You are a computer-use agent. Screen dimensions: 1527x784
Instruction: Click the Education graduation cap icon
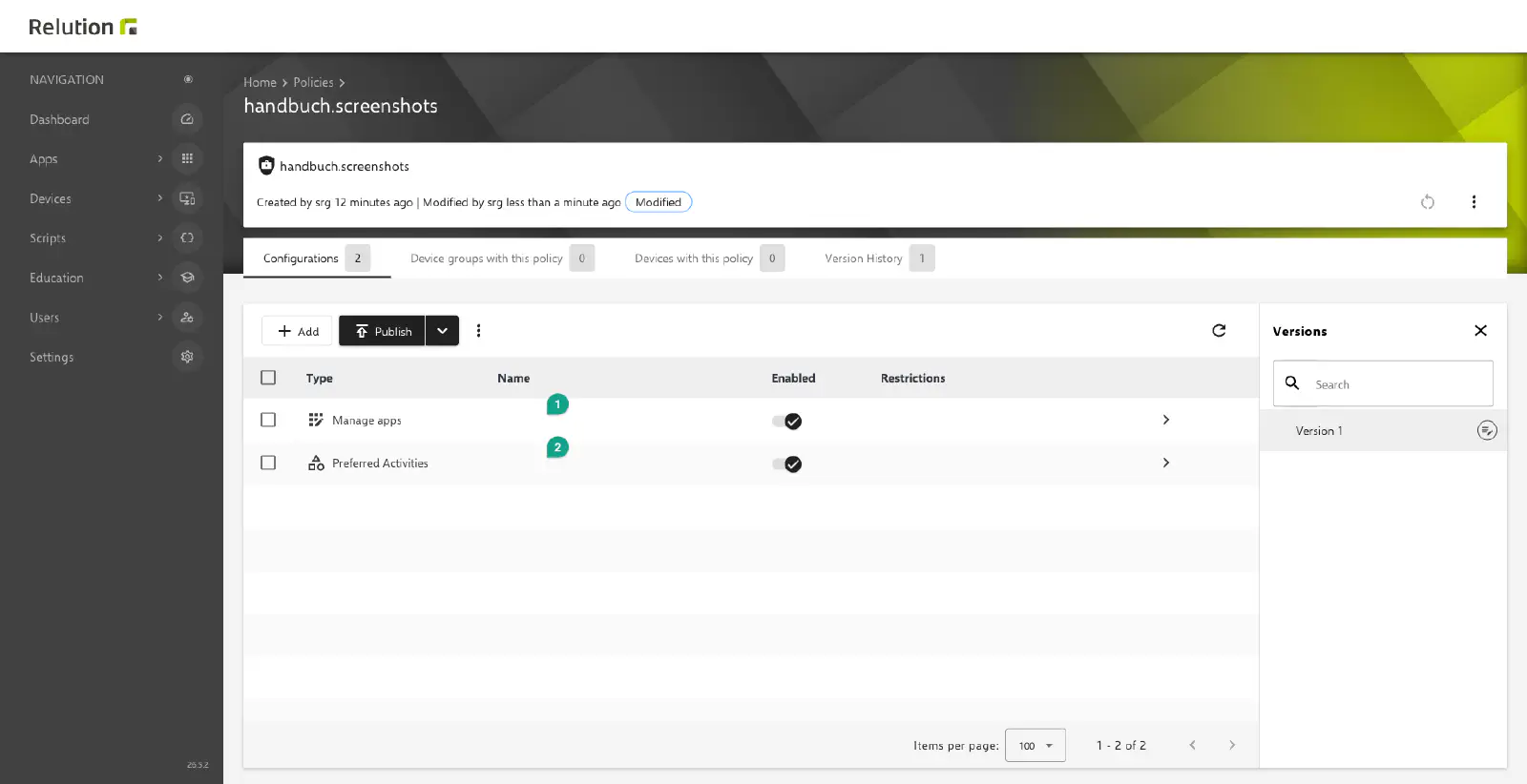(x=187, y=278)
